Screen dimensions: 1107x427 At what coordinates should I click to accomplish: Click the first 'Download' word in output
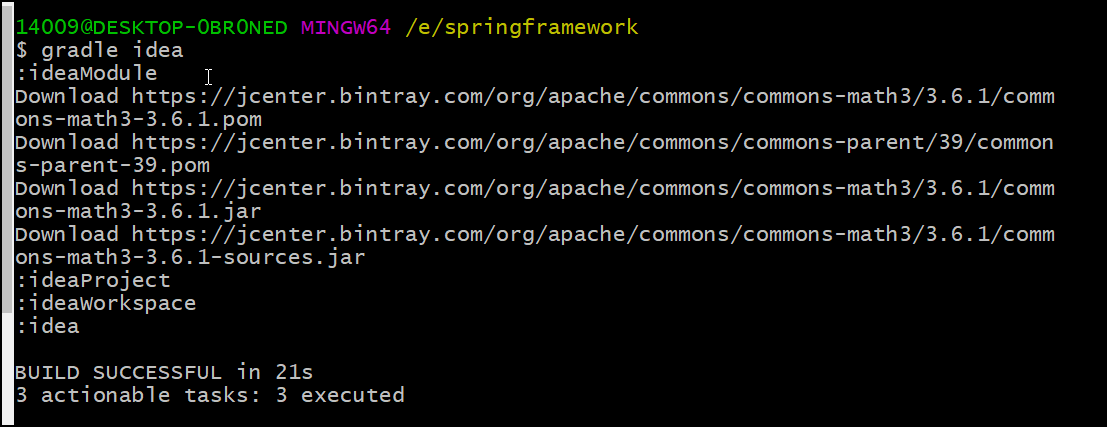tap(66, 96)
